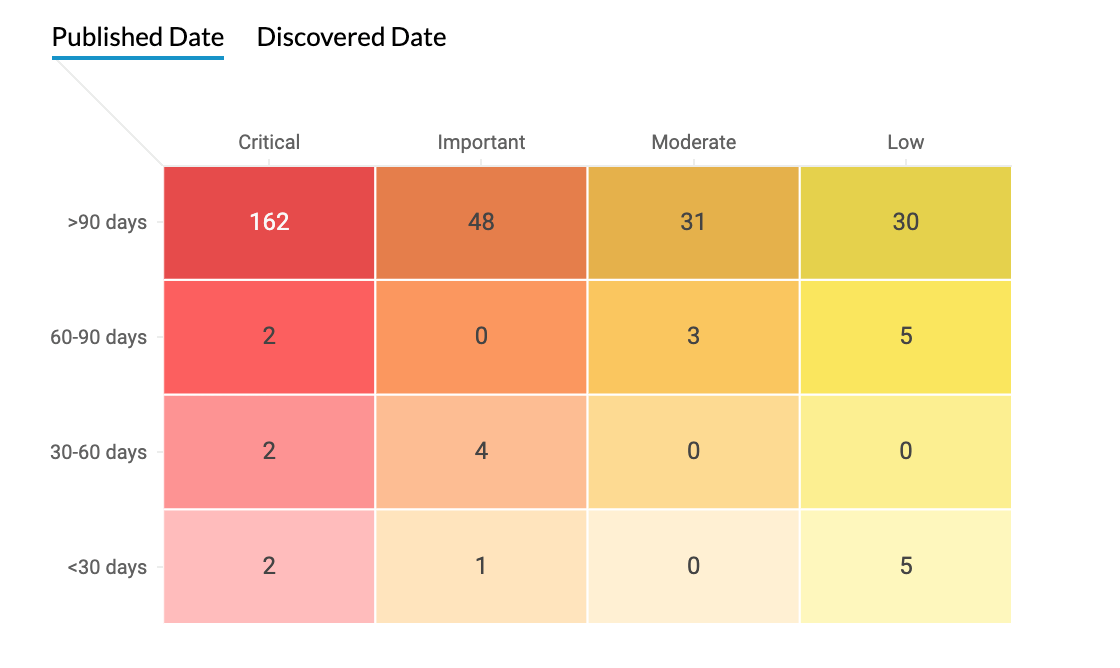Click the Critical <30 days cell
Image resolution: width=1120 pixels, height=668 pixels.
[x=269, y=566]
